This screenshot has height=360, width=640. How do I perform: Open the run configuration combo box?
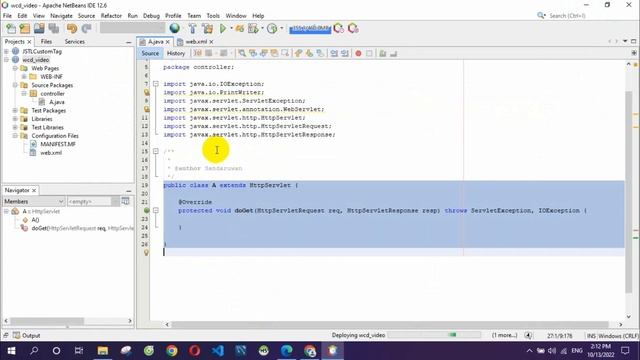133,28
